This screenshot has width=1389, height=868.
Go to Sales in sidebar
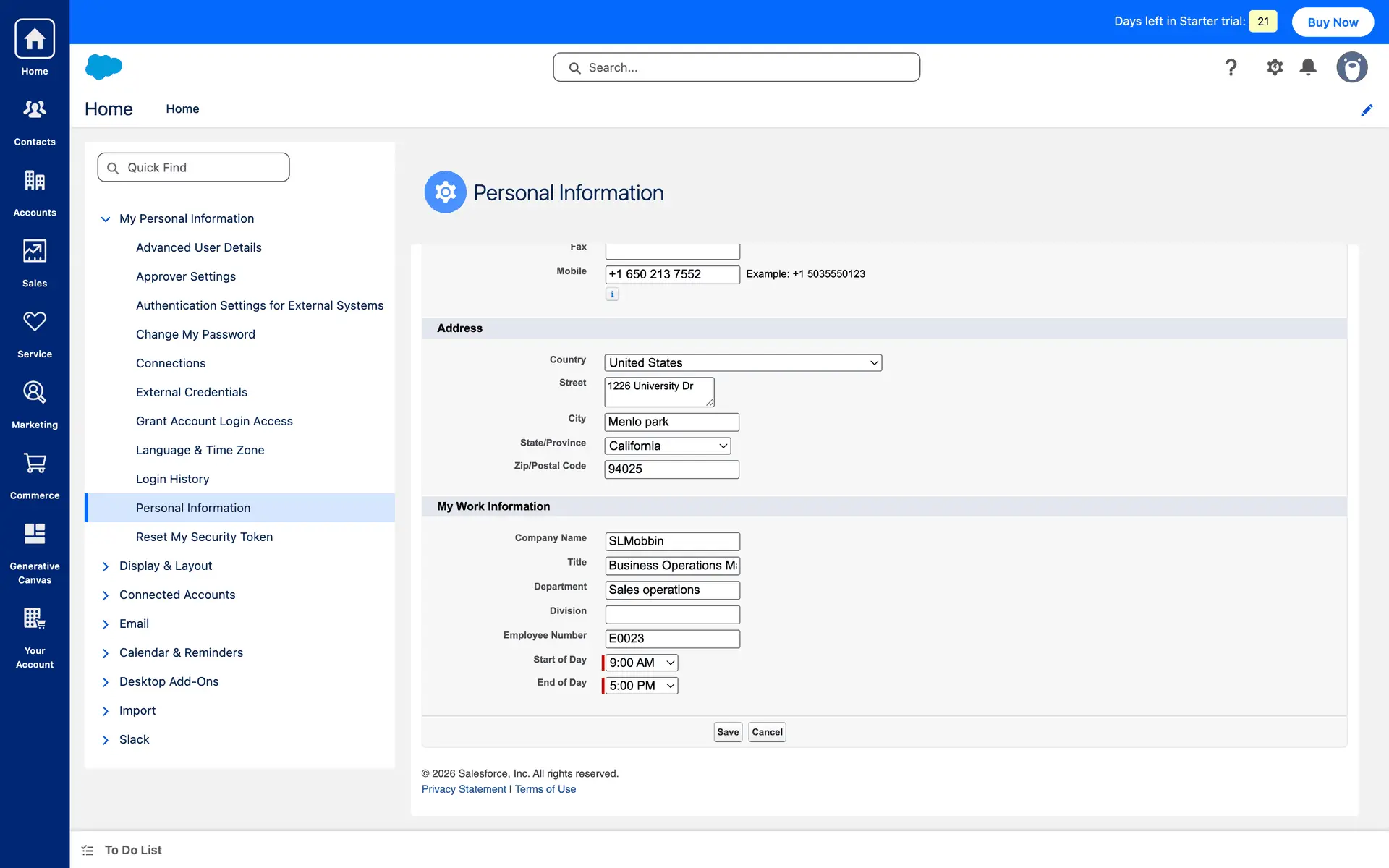34,250
